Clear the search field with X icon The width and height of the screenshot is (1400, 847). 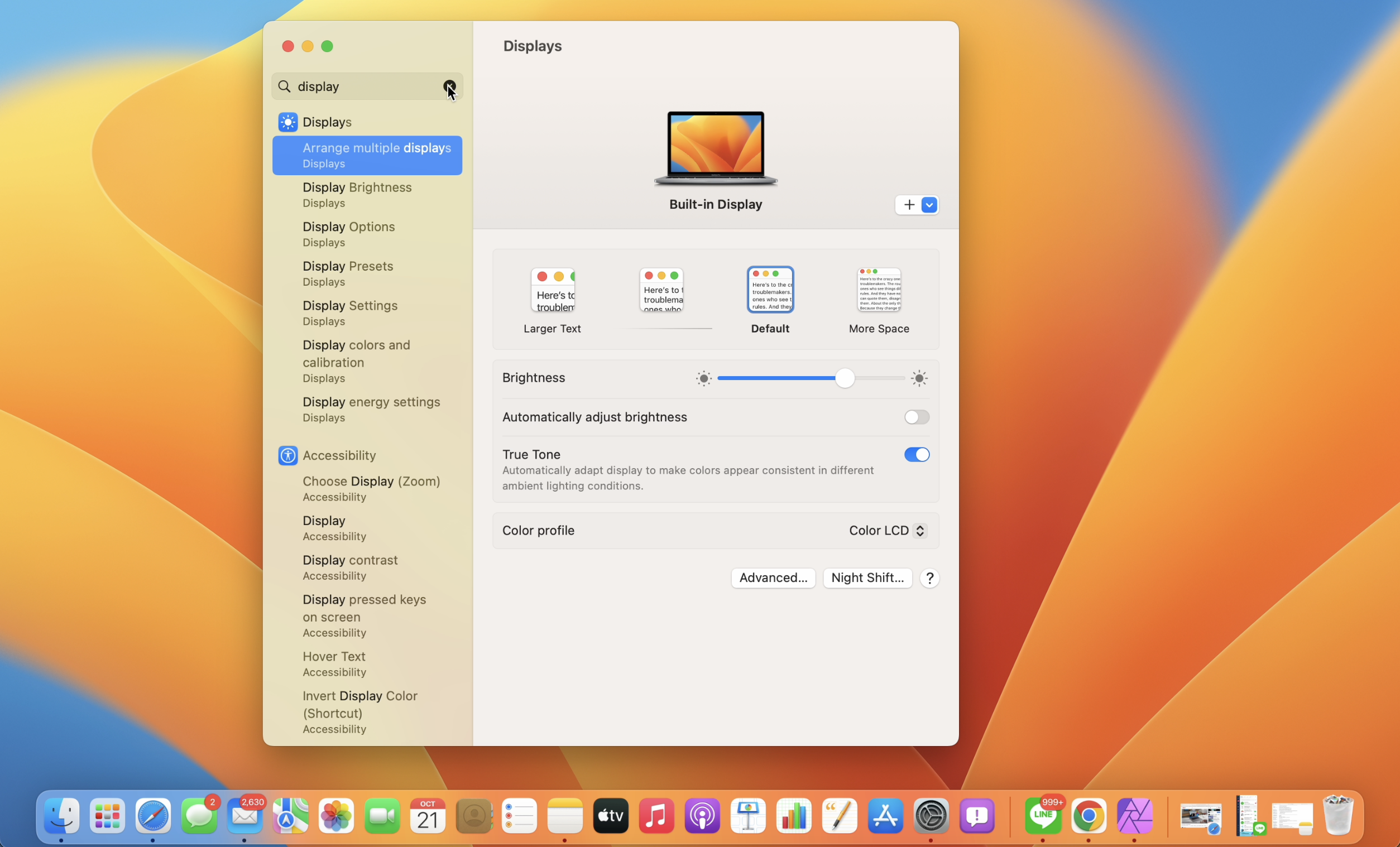(449, 86)
